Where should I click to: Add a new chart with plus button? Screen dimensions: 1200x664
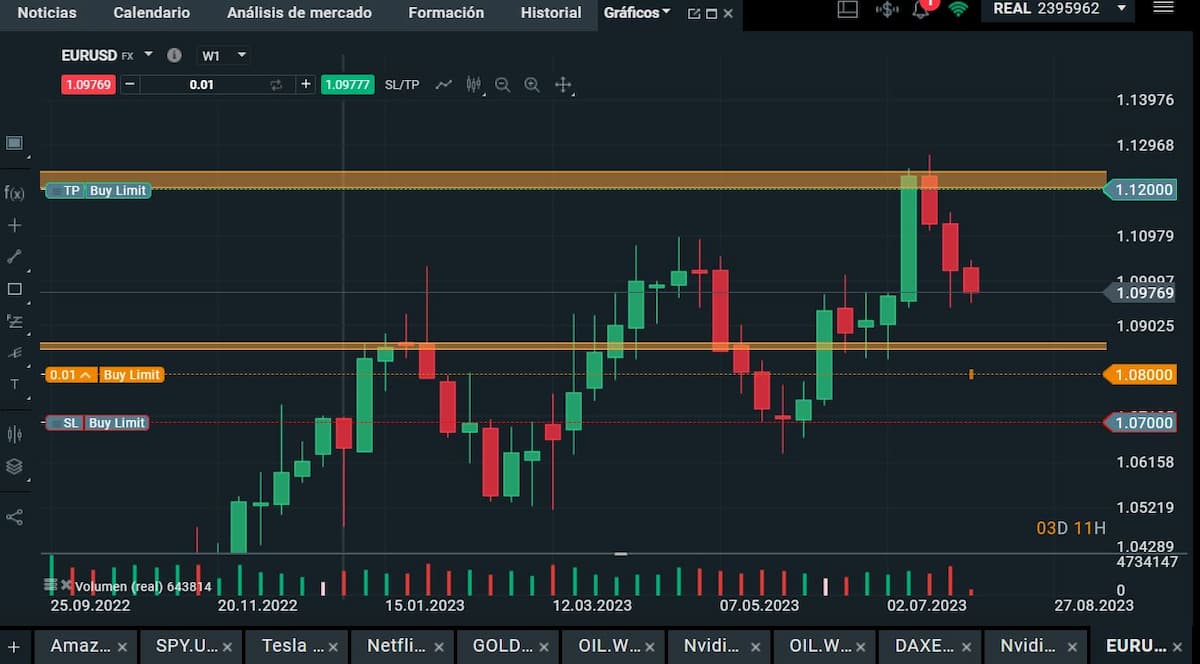click(14, 646)
